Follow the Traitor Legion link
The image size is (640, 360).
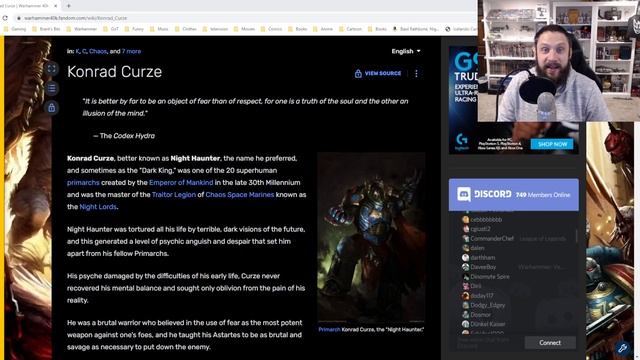coord(173,195)
